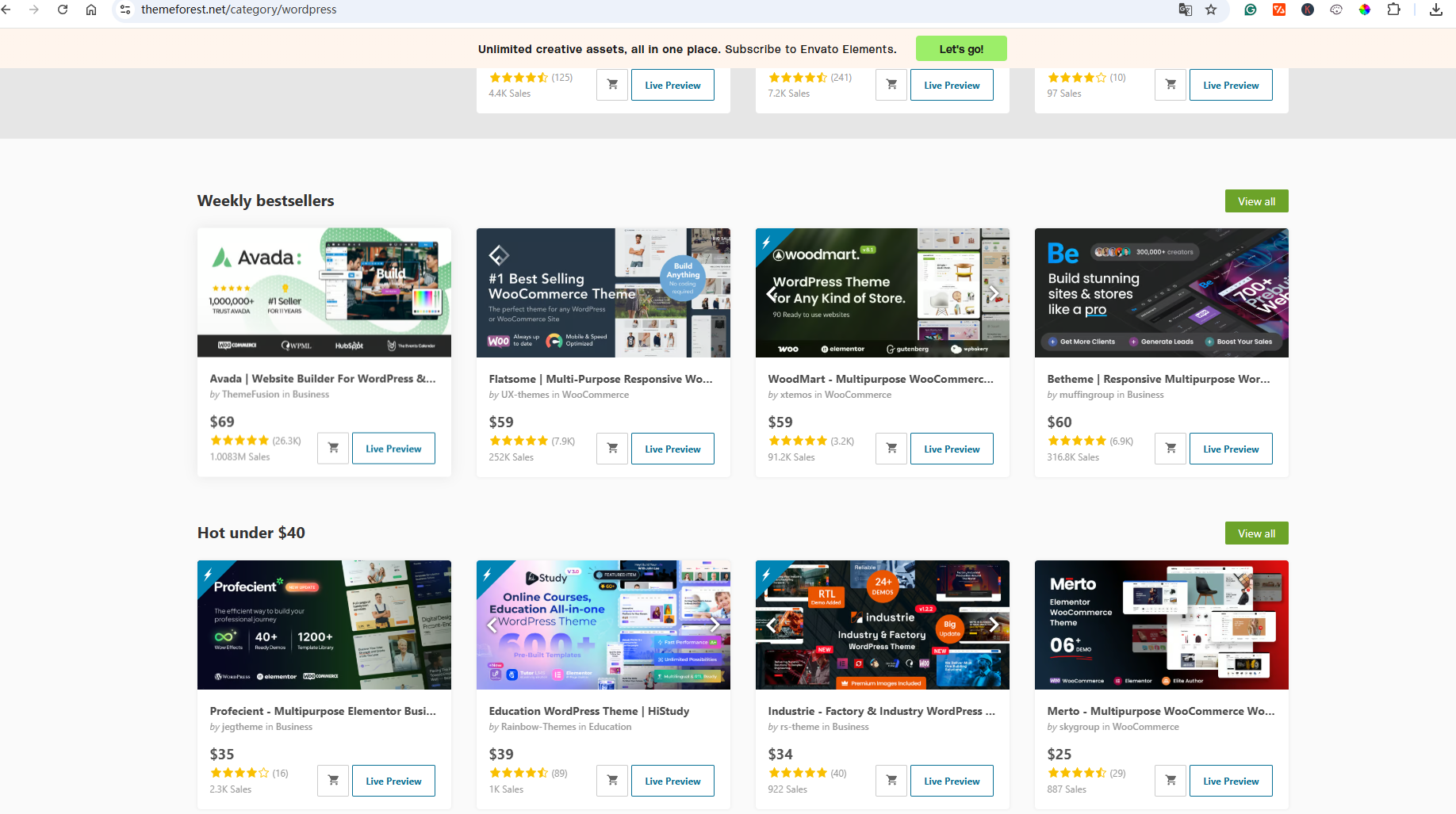This screenshot has width=1456, height=814.
Task: Visit author ThemeFusion link
Action: tap(251, 394)
